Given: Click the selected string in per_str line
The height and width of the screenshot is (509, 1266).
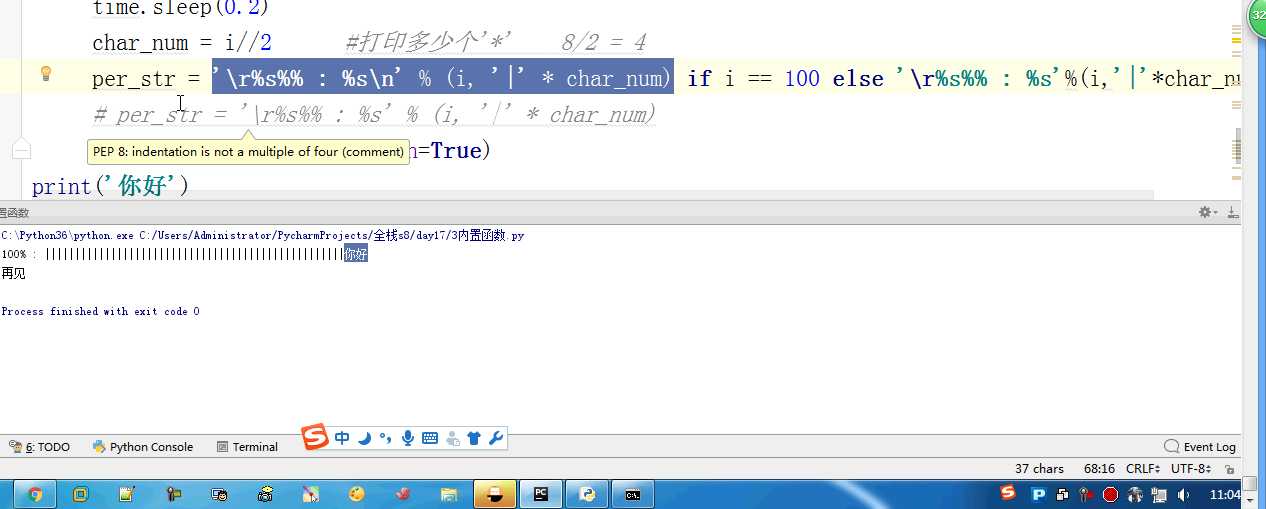Looking at the screenshot, I should pos(442,78).
